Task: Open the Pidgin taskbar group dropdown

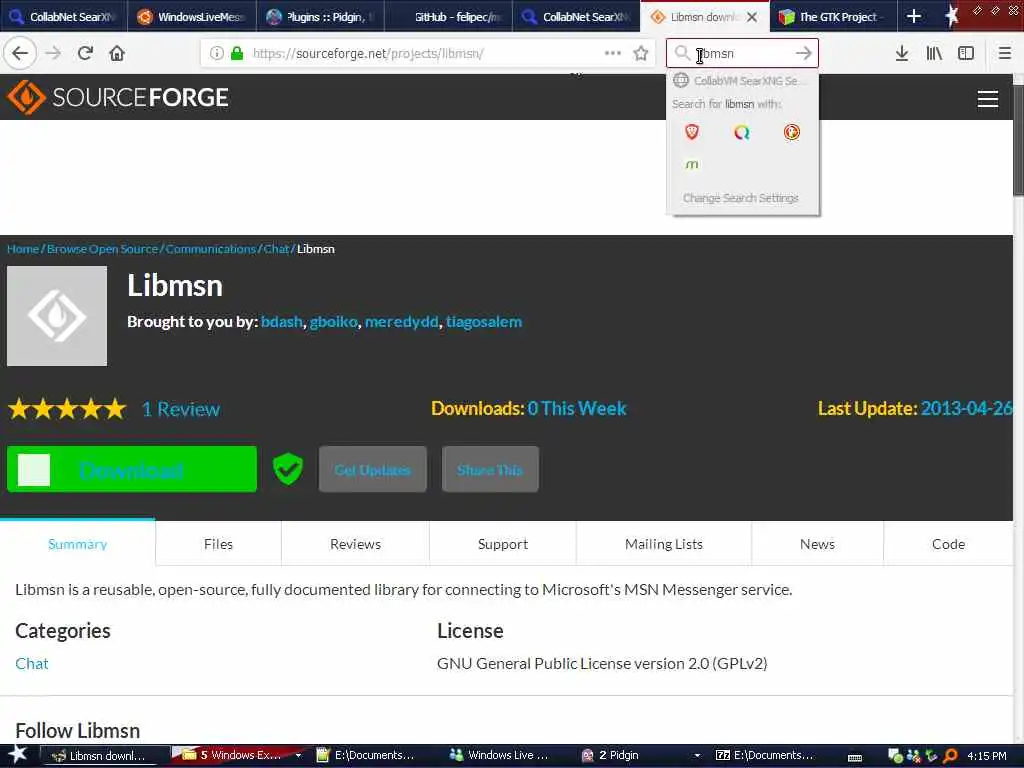Action: [x=697, y=756]
